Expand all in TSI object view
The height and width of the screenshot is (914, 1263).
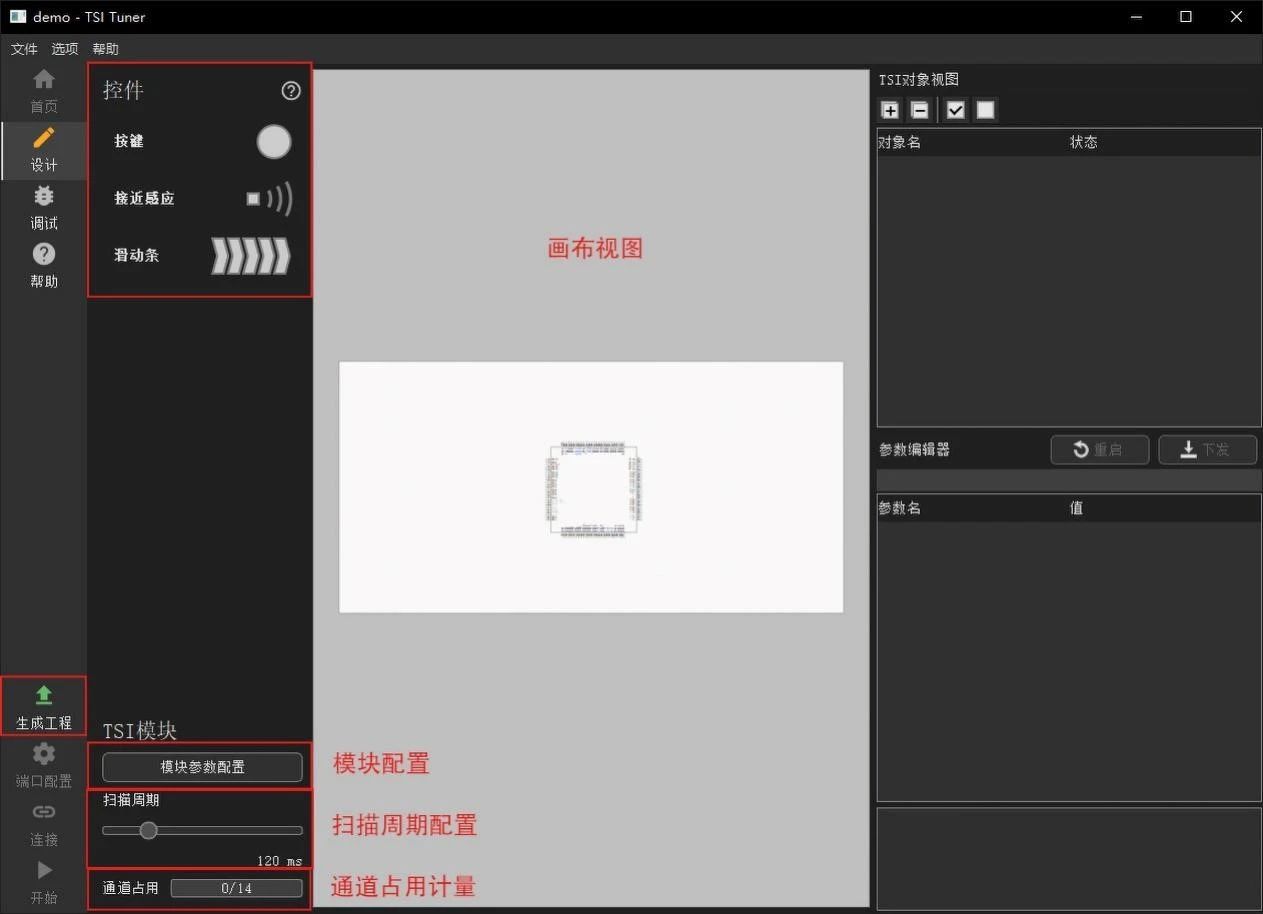tap(890, 111)
